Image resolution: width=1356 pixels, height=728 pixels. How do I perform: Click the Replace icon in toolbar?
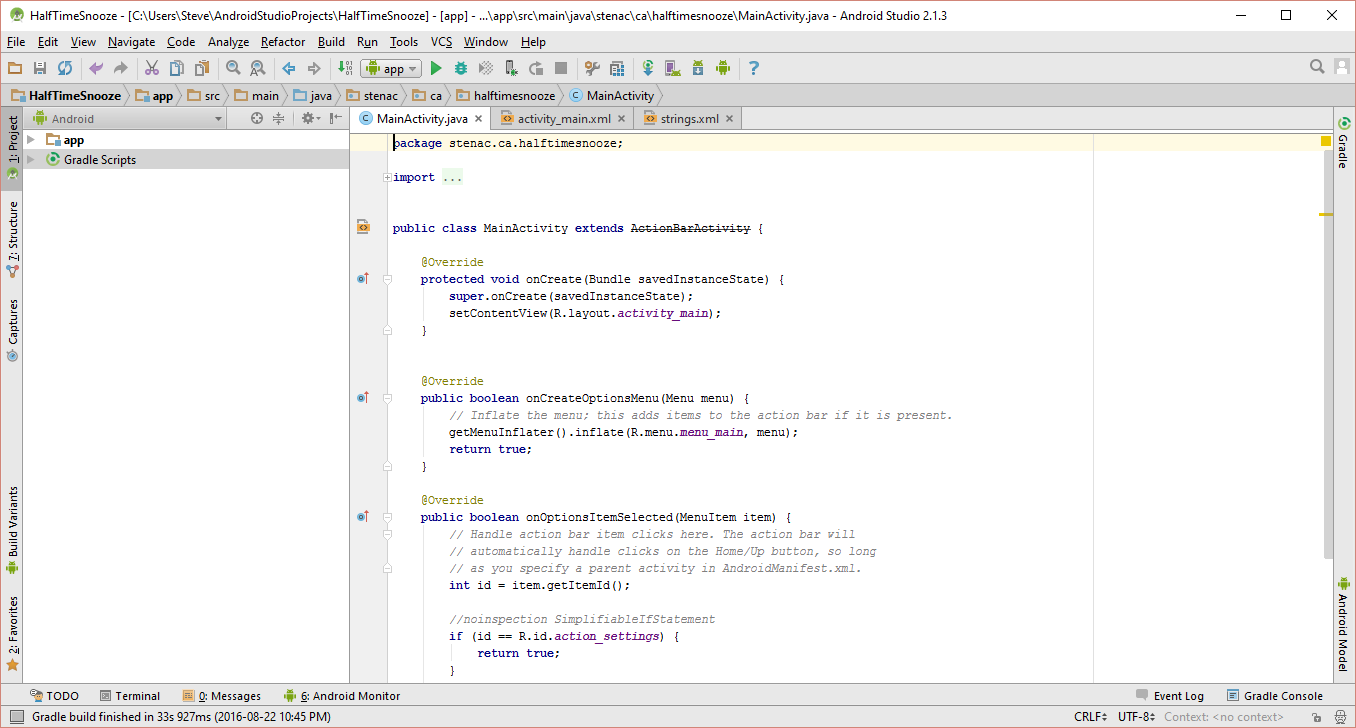pos(258,68)
